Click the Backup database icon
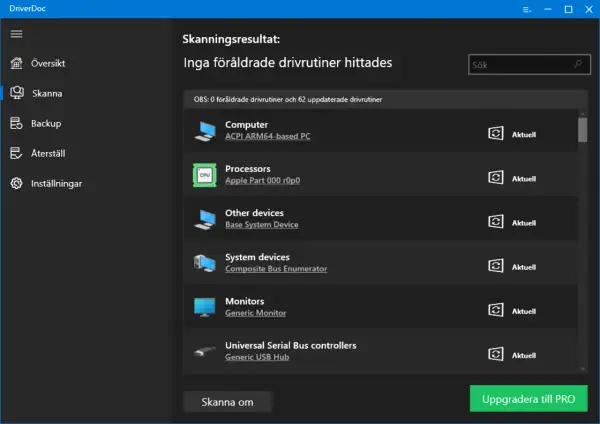This screenshot has height=424, width=600. [16, 123]
